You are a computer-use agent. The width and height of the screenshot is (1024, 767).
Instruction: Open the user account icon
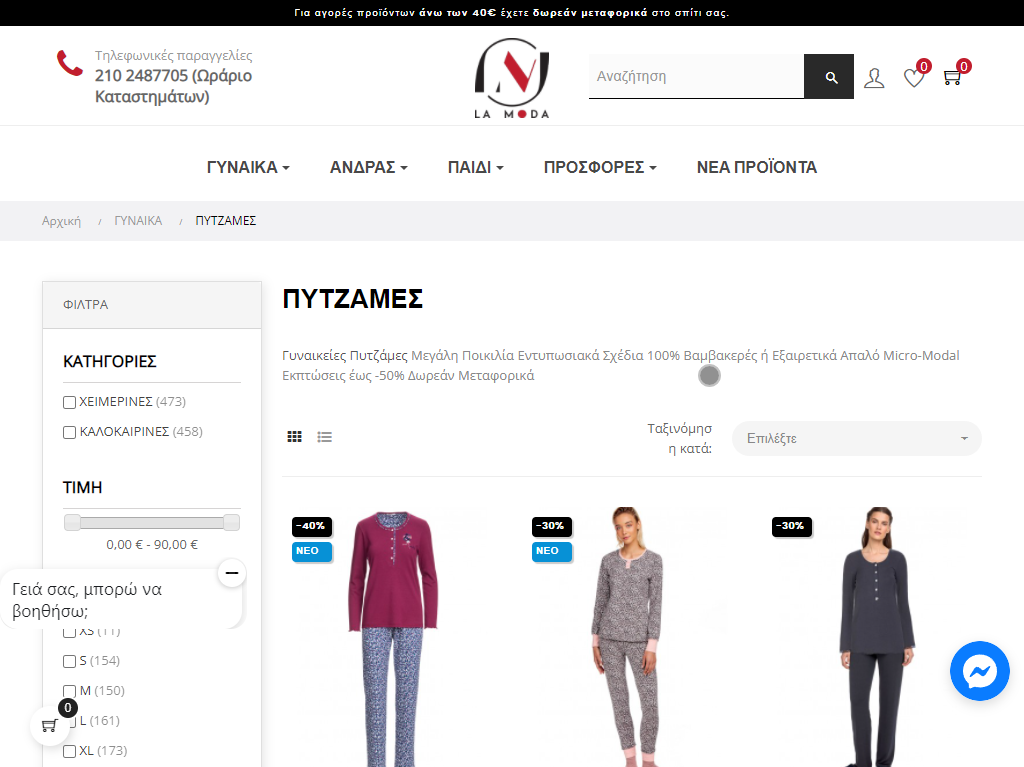tap(874, 78)
